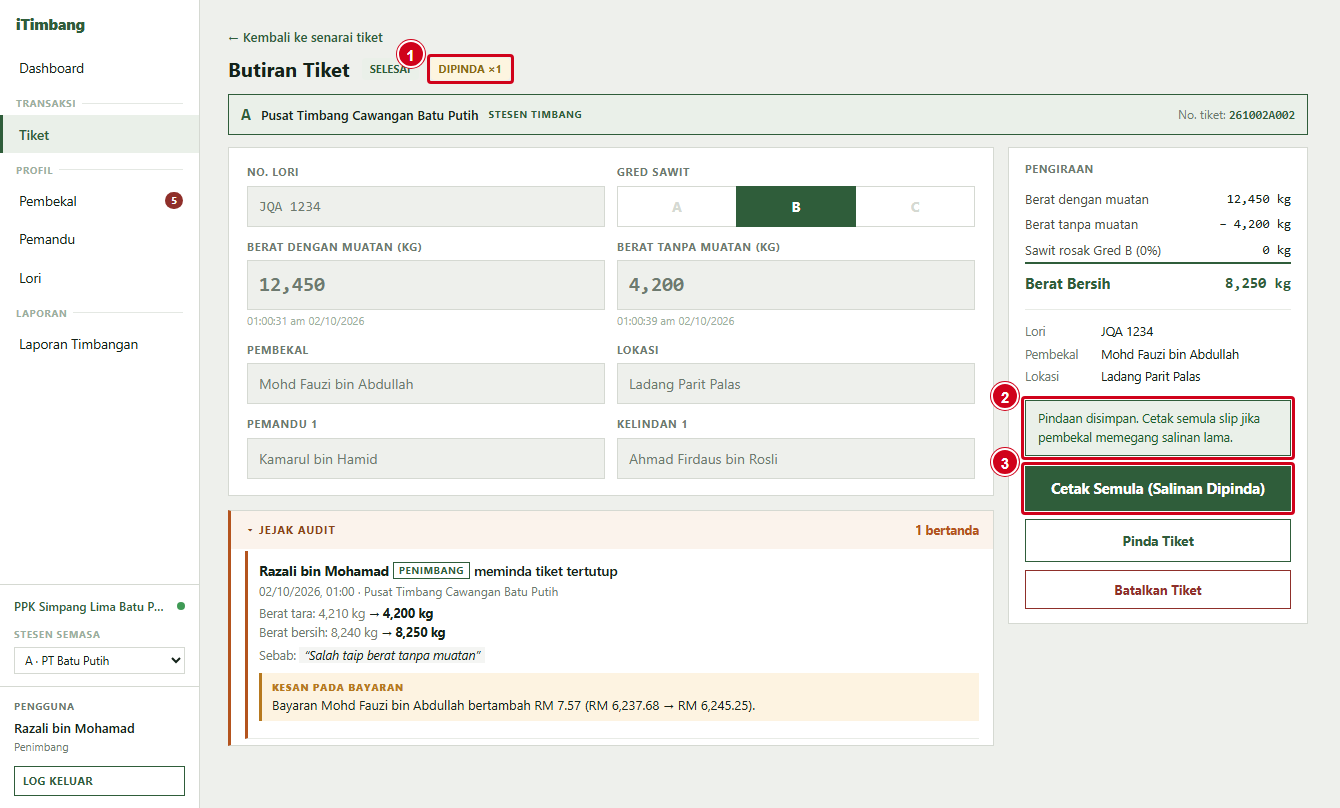The image size is (1340, 808).
Task: Click the reason text 'Salah taip berat tanpa muatan'
Action: (x=392, y=656)
